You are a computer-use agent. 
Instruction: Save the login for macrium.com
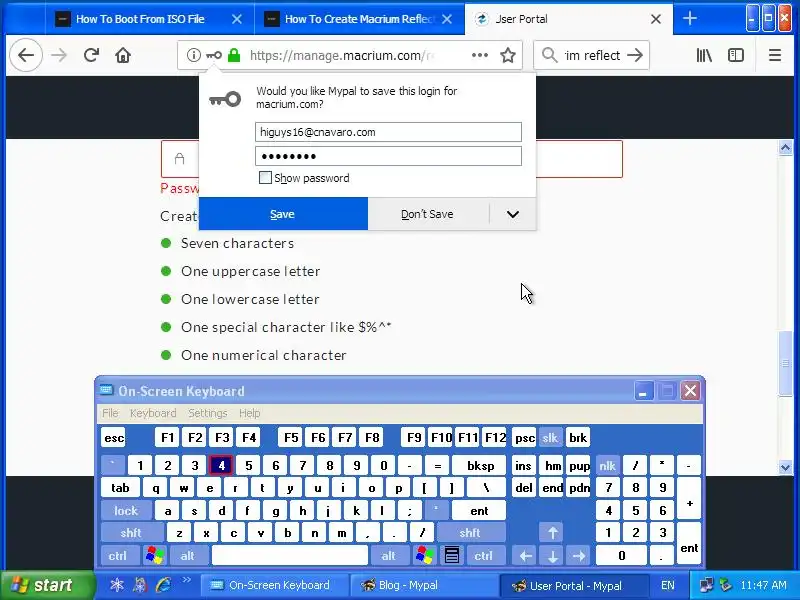(x=283, y=214)
